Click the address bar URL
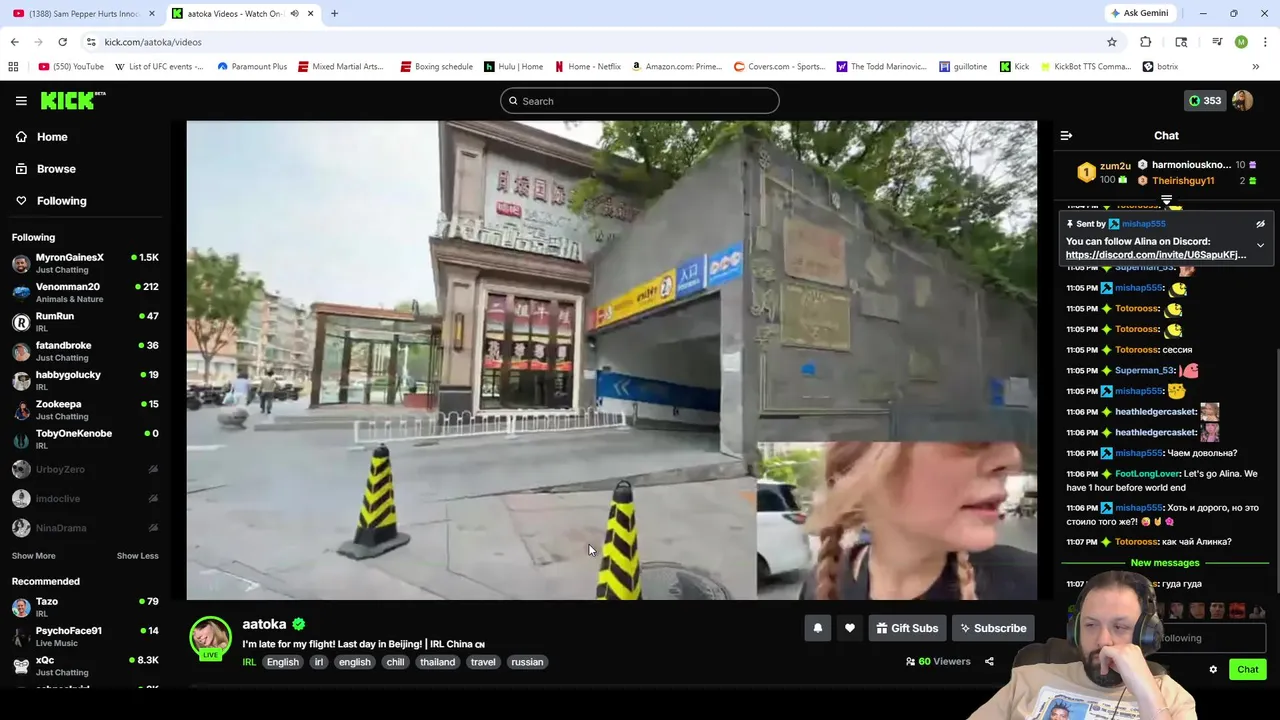 (x=153, y=42)
